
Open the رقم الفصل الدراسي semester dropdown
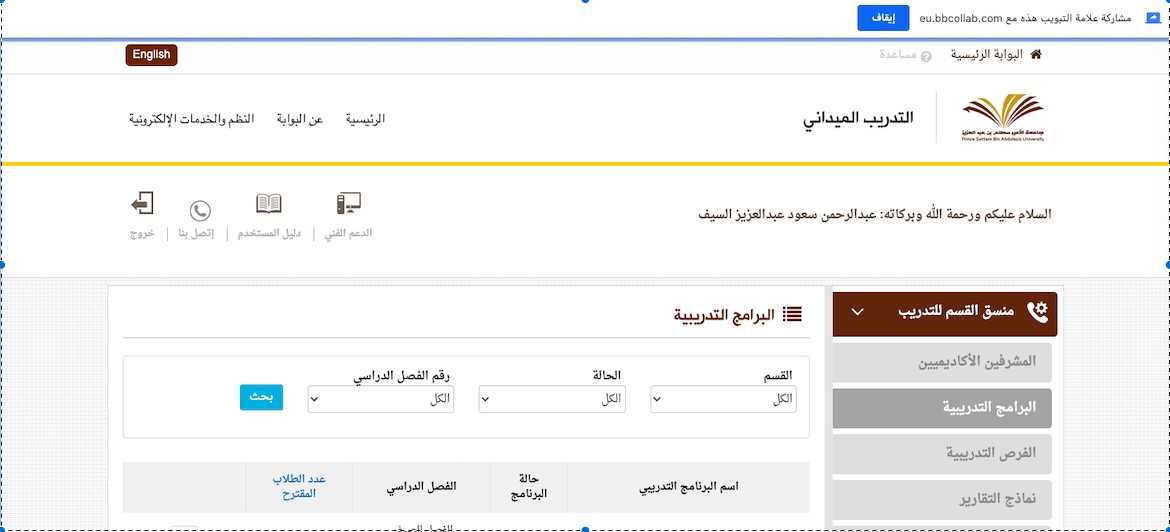coord(380,399)
